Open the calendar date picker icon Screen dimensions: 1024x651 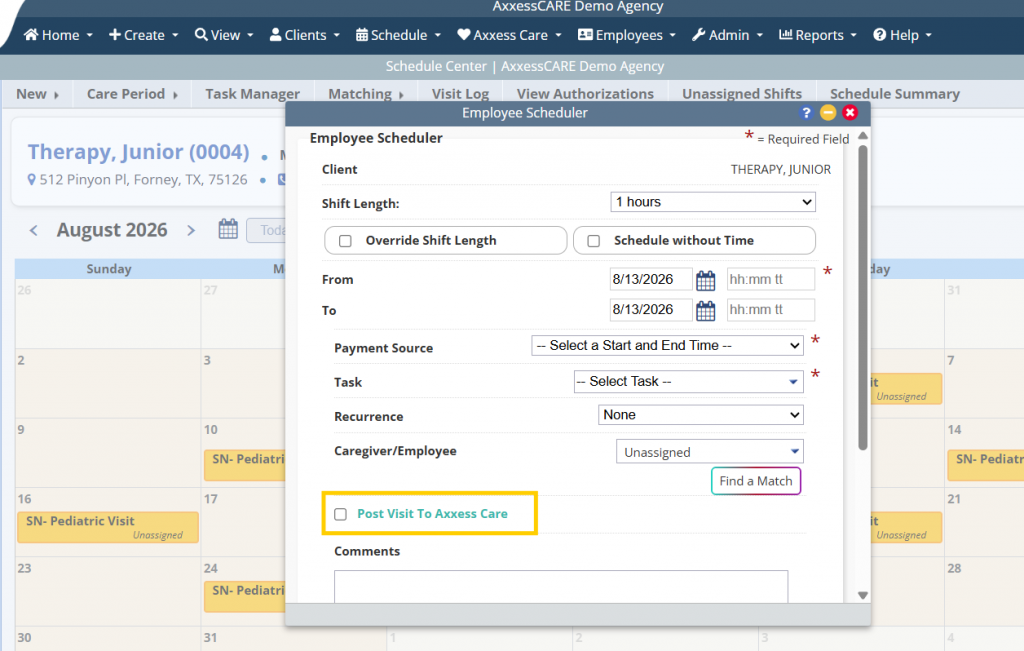click(x=228, y=229)
